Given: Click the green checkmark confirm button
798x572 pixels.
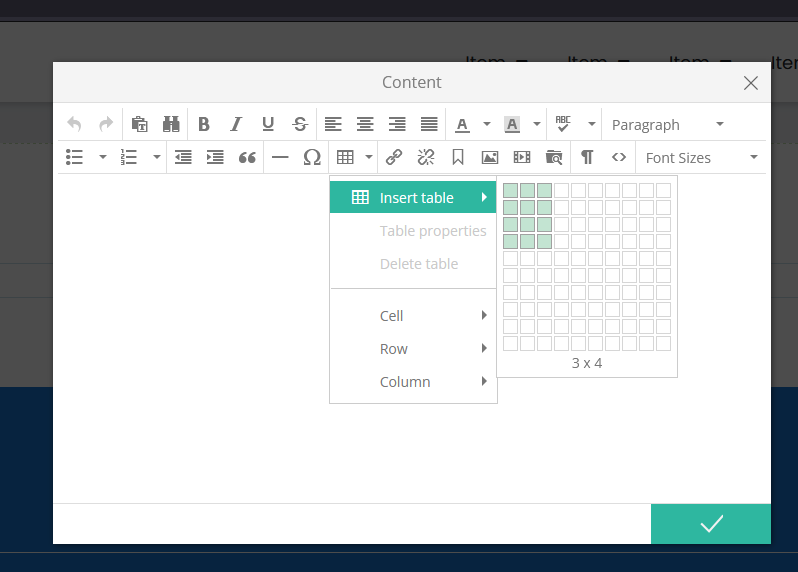Looking at the screenshot, I should point(711,524).
